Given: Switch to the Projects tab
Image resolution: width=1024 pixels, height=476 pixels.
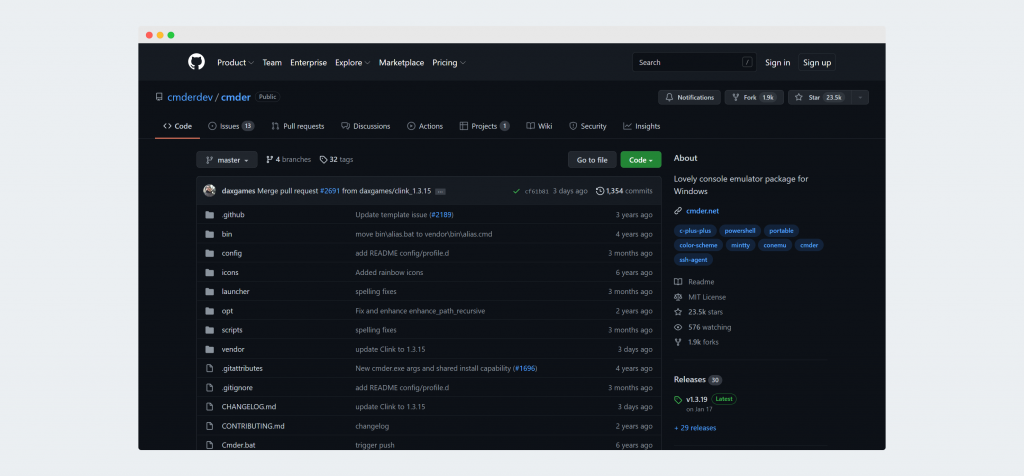Looking at the screenshot, I should pos(484,126).
